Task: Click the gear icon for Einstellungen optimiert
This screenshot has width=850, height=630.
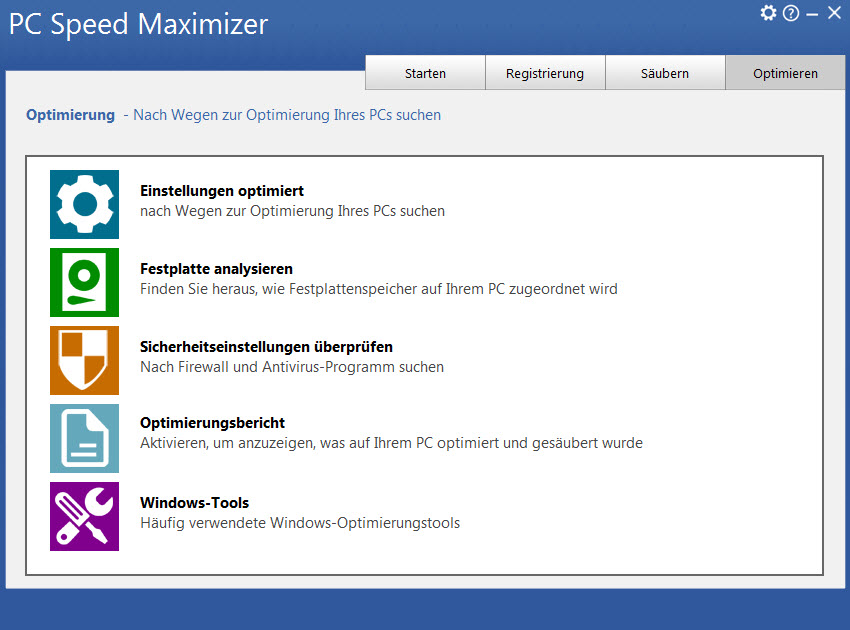Action: click(x=84, y=204)
